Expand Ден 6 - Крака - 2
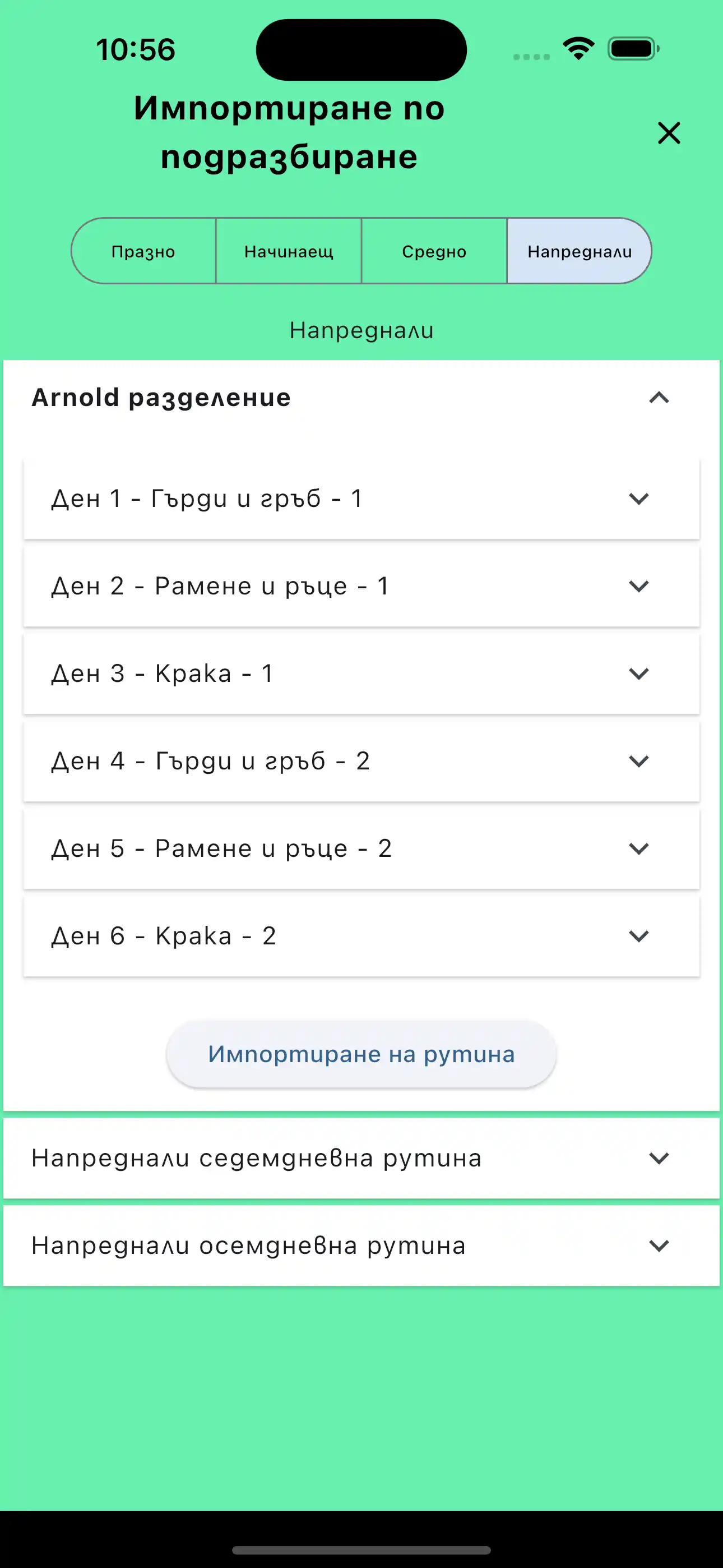The height and width of the screenshot is (1568, 723). tap(638, 936)
